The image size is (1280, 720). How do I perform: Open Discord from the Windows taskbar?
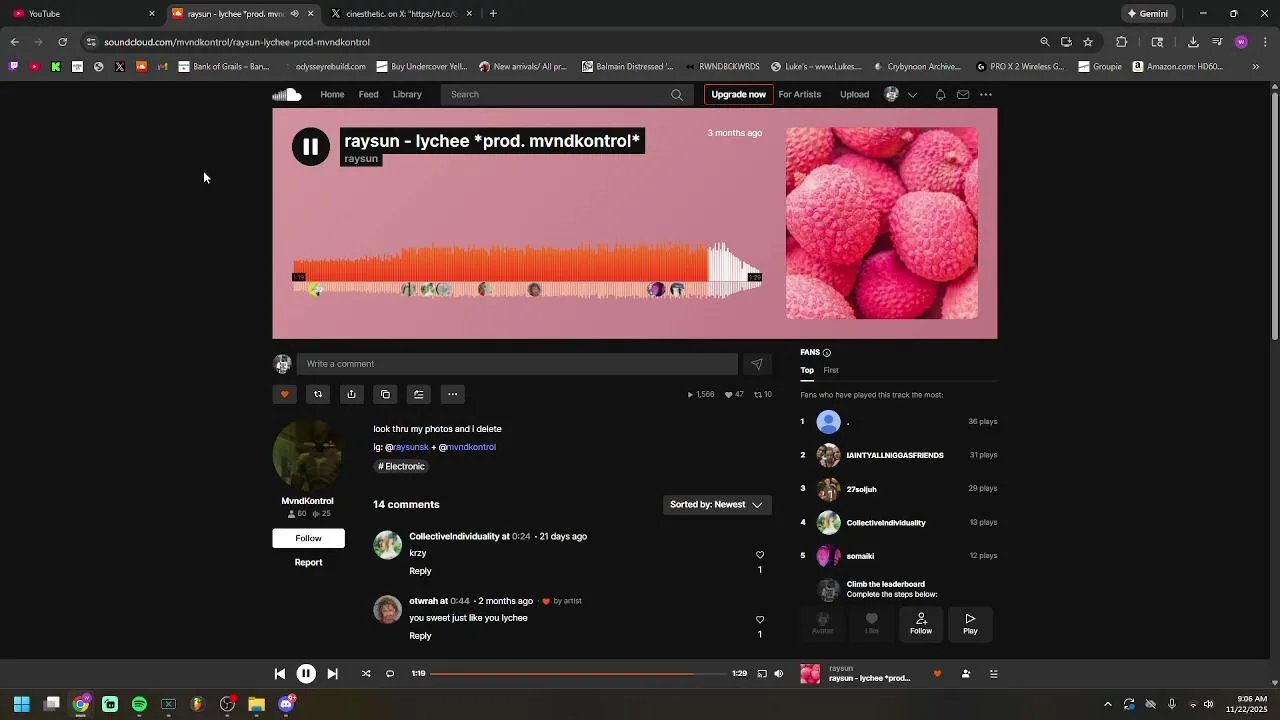[x=286, y=704]
